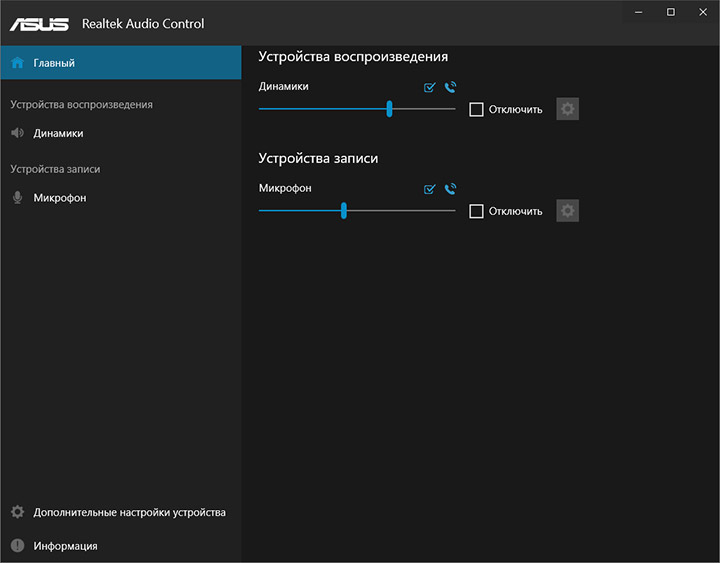Click the speaker icon beside Динамики
Screen dimensions: 720x563
point(17,133)
